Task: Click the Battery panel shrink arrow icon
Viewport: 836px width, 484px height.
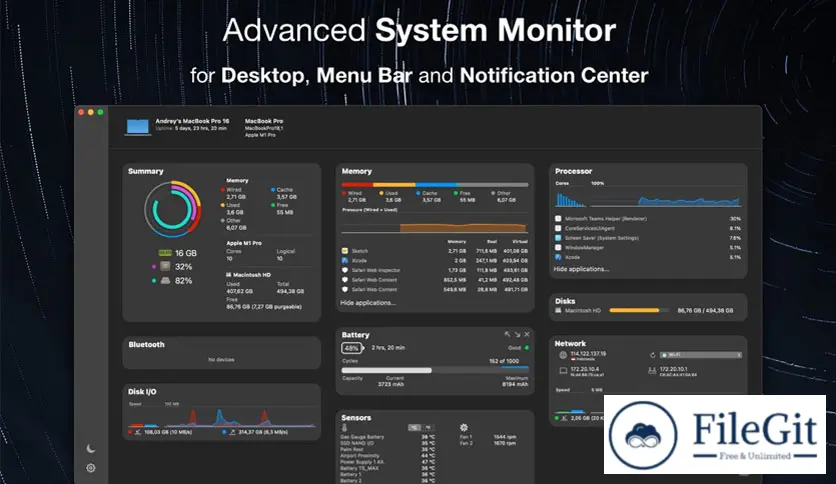Action: pyautogui.click(x=507, y=334)
